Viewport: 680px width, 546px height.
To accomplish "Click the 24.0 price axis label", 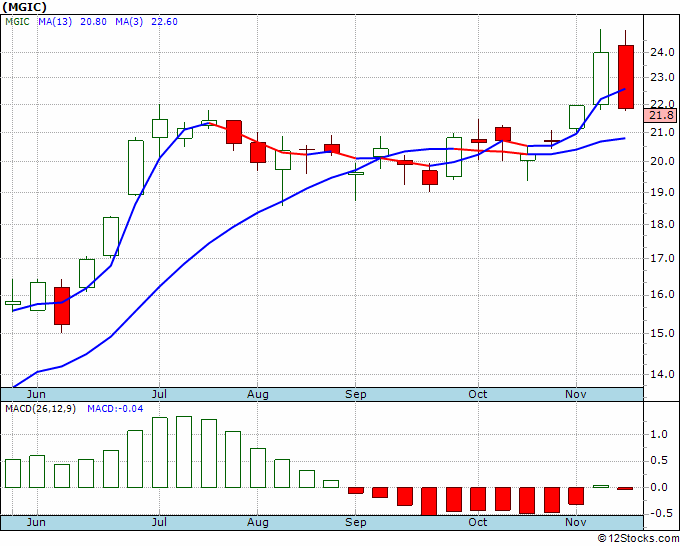I will (662, 52).
